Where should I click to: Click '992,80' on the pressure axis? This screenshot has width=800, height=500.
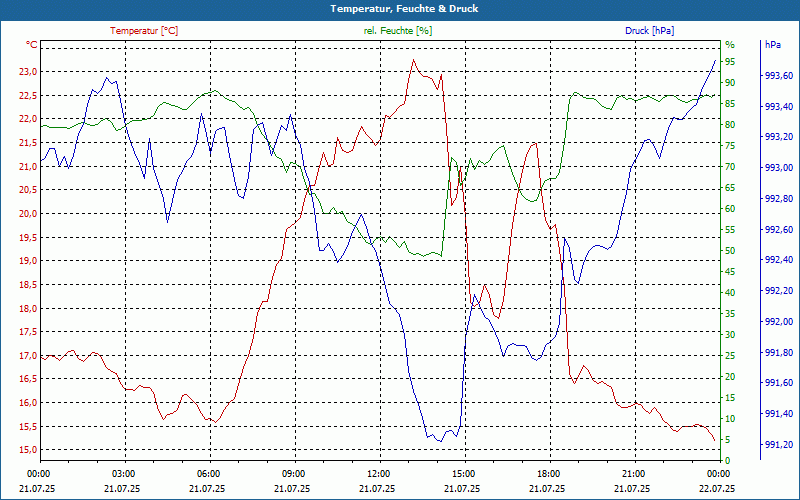[x=779, y=198]
